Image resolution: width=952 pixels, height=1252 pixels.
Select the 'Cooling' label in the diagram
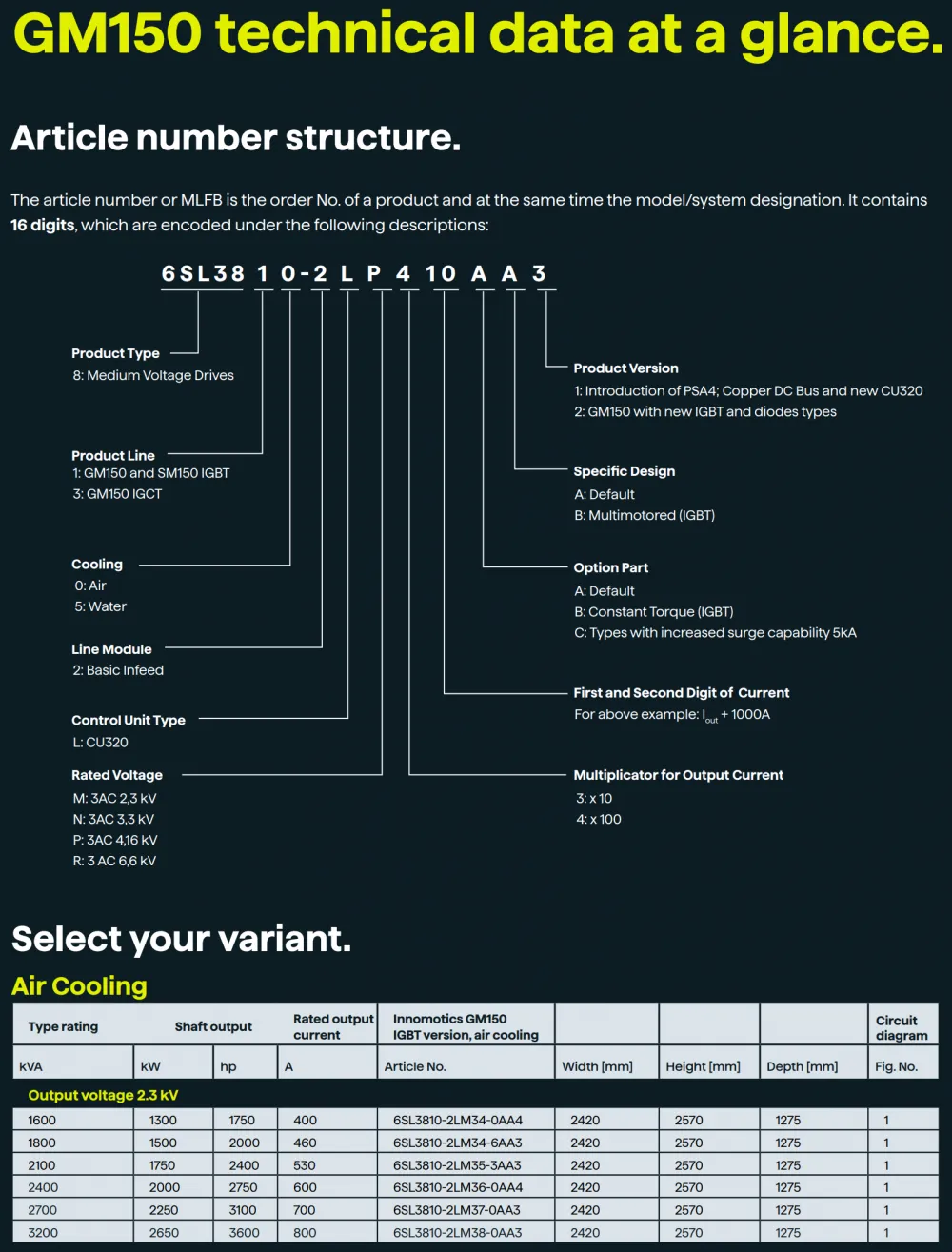pyautogui.click(x=97, y=565)
